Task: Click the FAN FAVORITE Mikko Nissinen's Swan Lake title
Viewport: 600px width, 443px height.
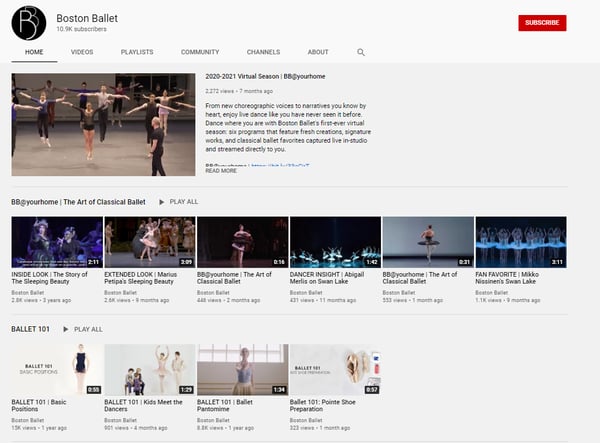Action: tap(507, 278)
